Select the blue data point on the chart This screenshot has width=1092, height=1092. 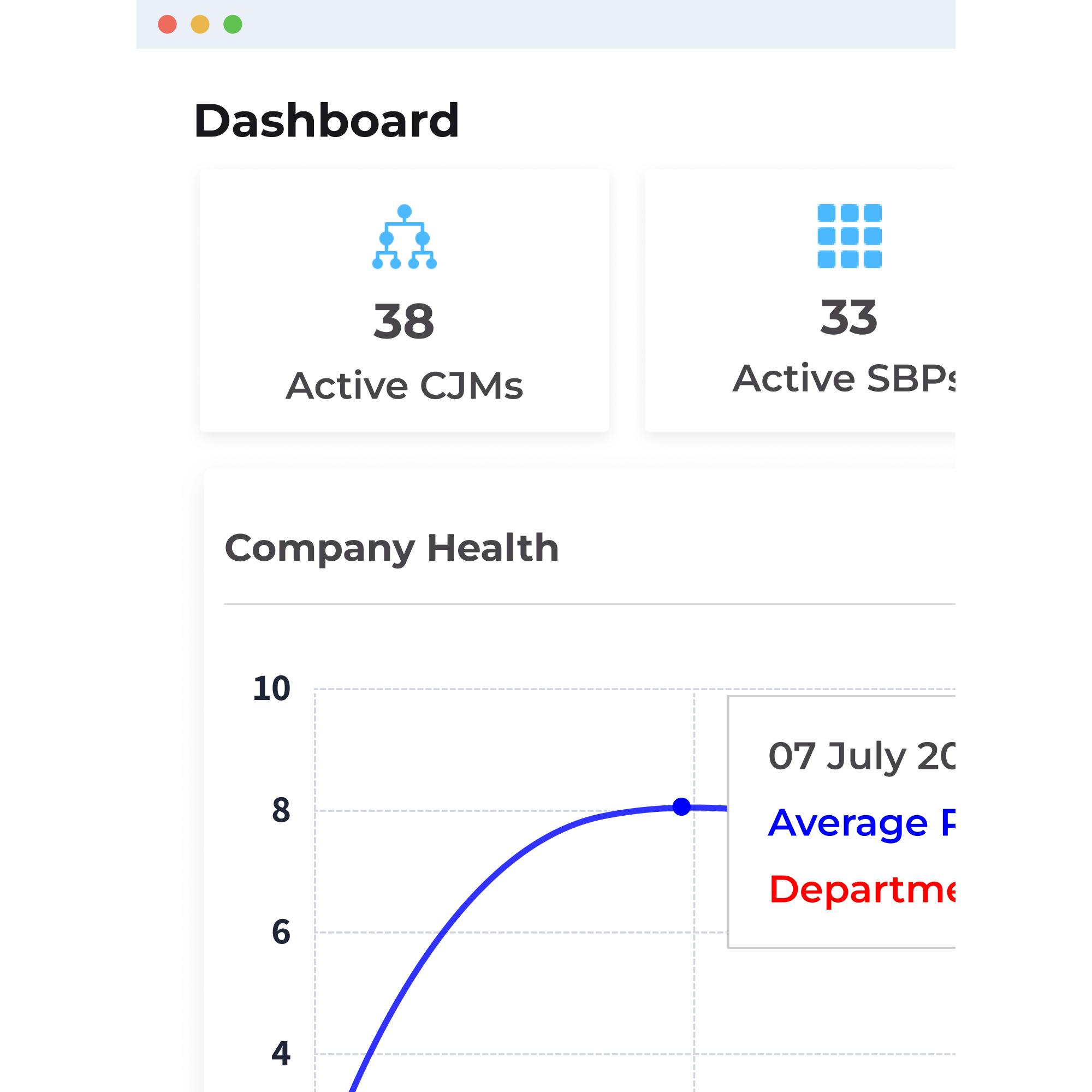point(681,806)
